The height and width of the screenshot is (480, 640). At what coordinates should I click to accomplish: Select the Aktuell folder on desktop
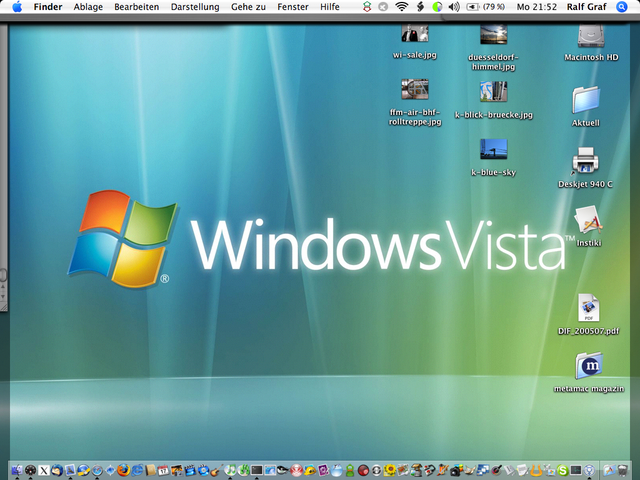point(586,99)
